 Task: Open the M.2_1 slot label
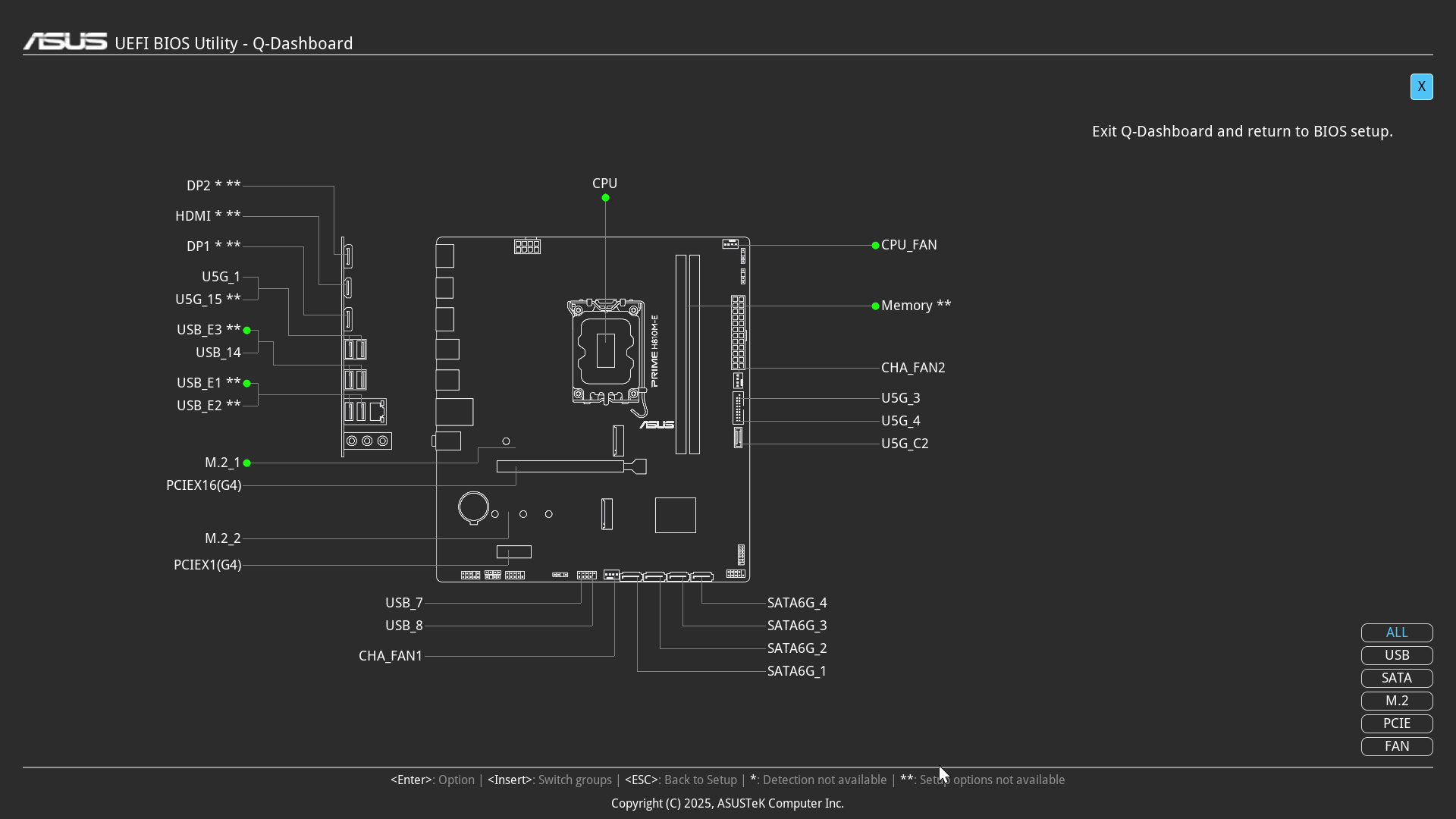coord(222,463)
